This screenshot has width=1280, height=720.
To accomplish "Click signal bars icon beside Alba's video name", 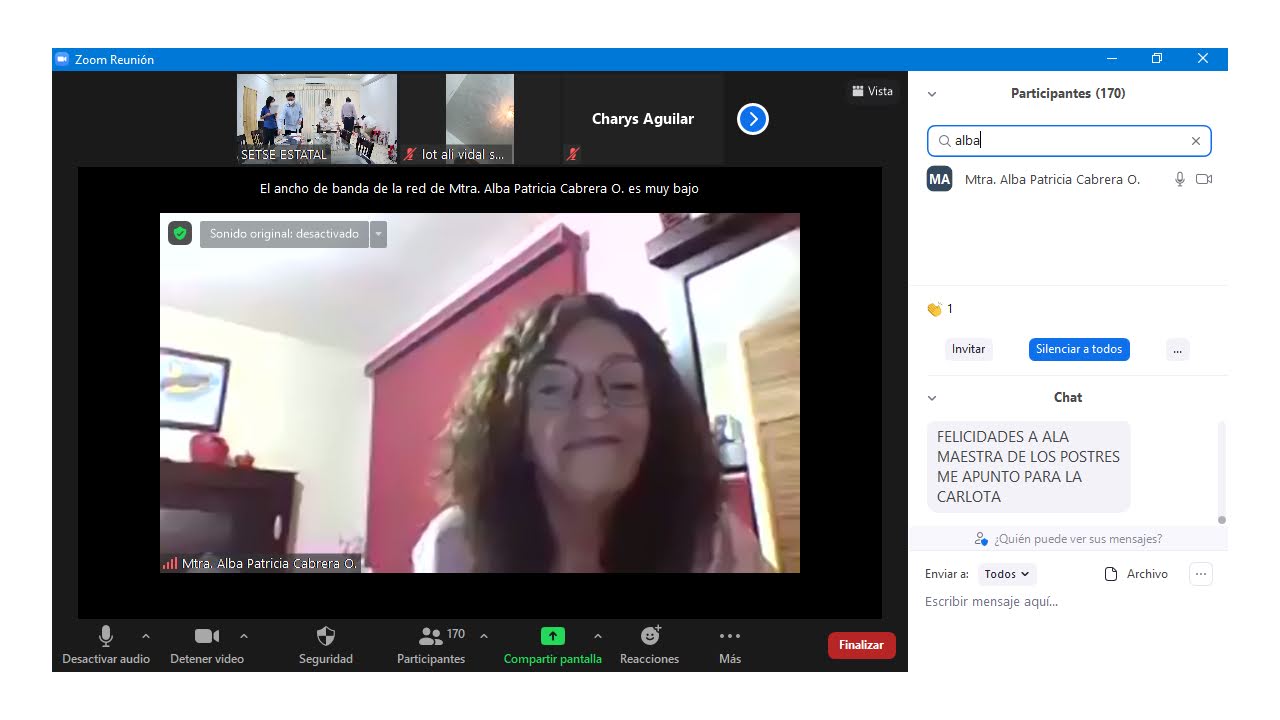I will (170, 563).
